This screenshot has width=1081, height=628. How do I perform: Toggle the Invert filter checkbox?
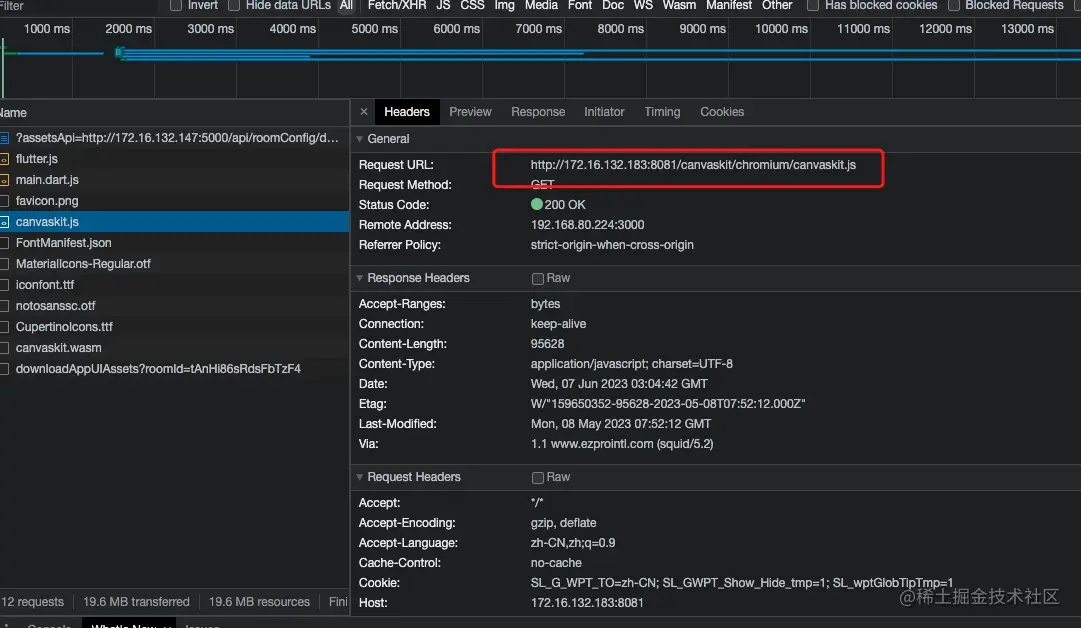176,6
